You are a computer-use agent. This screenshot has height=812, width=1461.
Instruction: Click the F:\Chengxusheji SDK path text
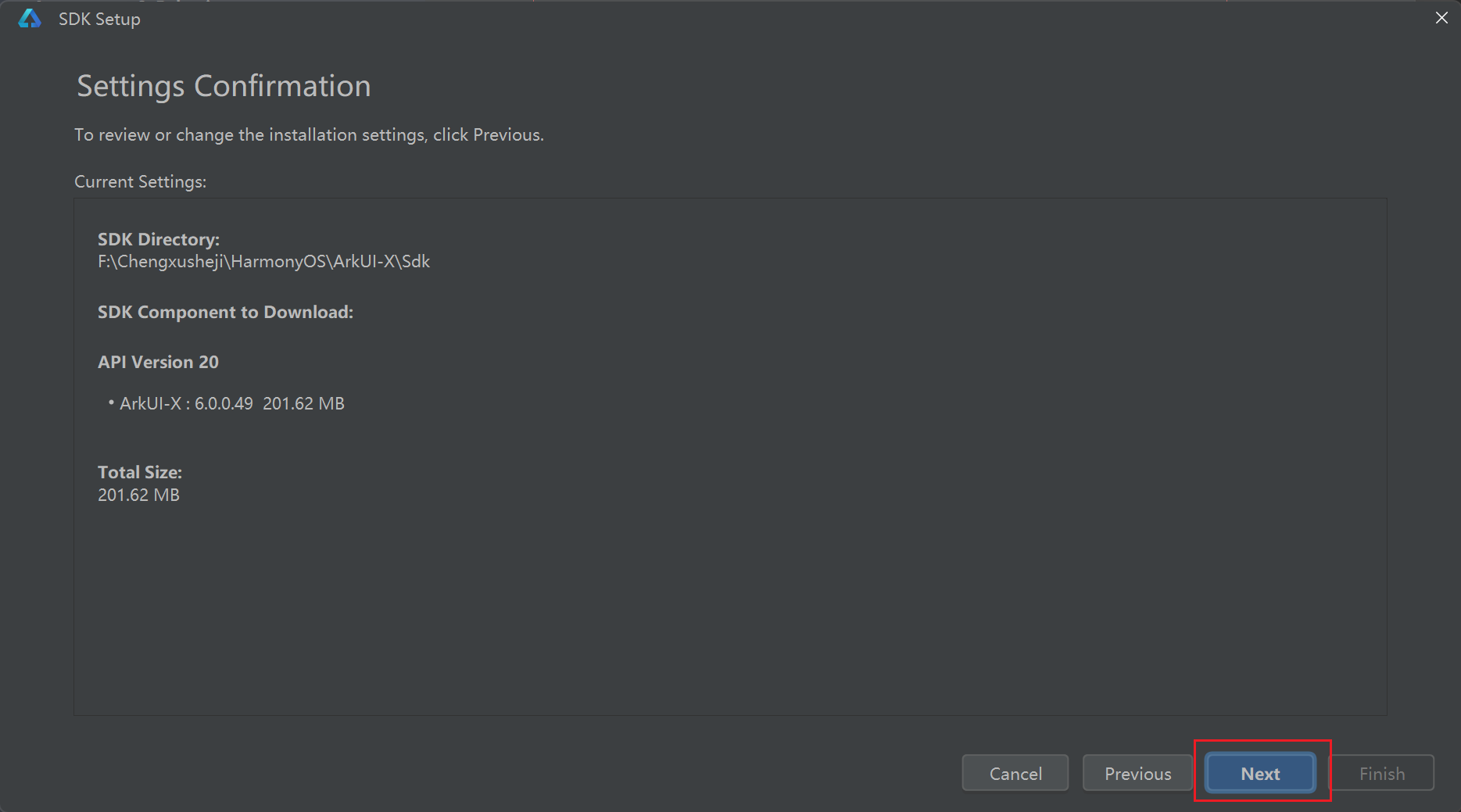click(x=263, y=261)
